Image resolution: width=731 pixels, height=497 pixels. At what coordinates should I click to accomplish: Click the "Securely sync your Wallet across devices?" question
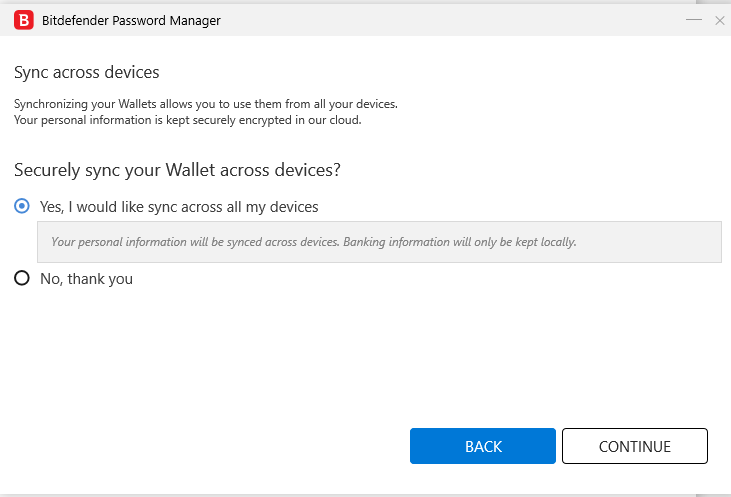tap(177, 170)
